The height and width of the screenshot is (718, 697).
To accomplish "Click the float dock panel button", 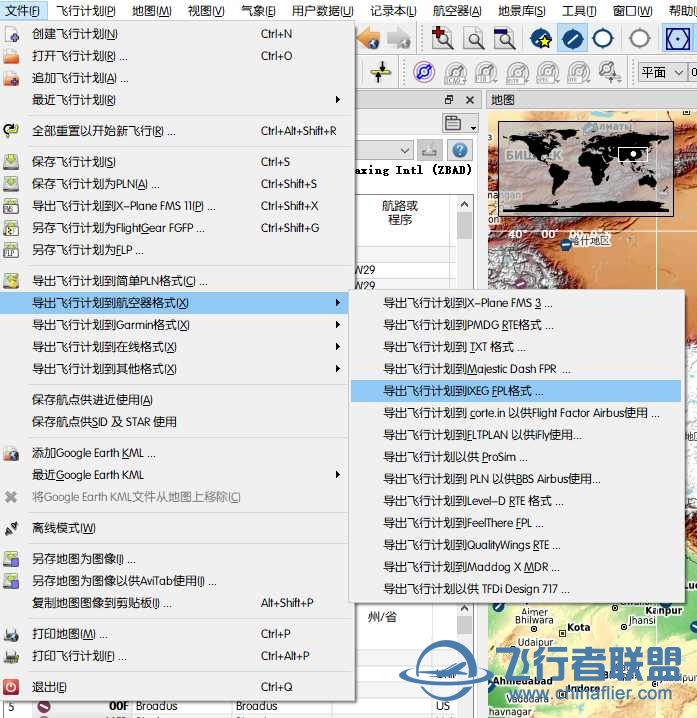I will tap(449, 99).
